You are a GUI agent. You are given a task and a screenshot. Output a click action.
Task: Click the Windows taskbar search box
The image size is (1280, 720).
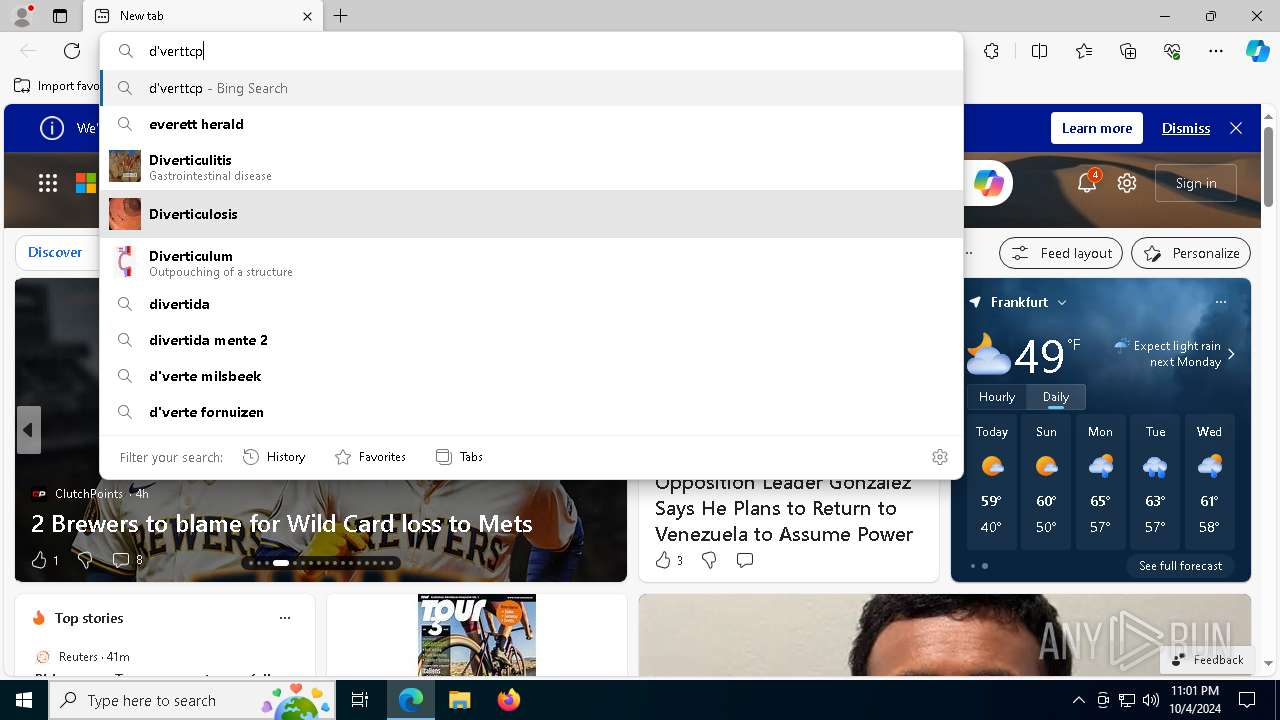[192, 700]
